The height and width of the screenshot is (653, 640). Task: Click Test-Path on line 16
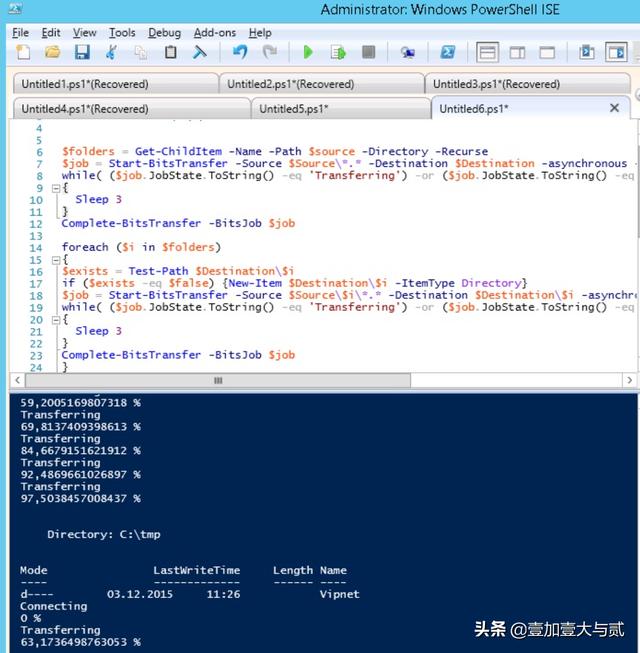click(158, 271)
